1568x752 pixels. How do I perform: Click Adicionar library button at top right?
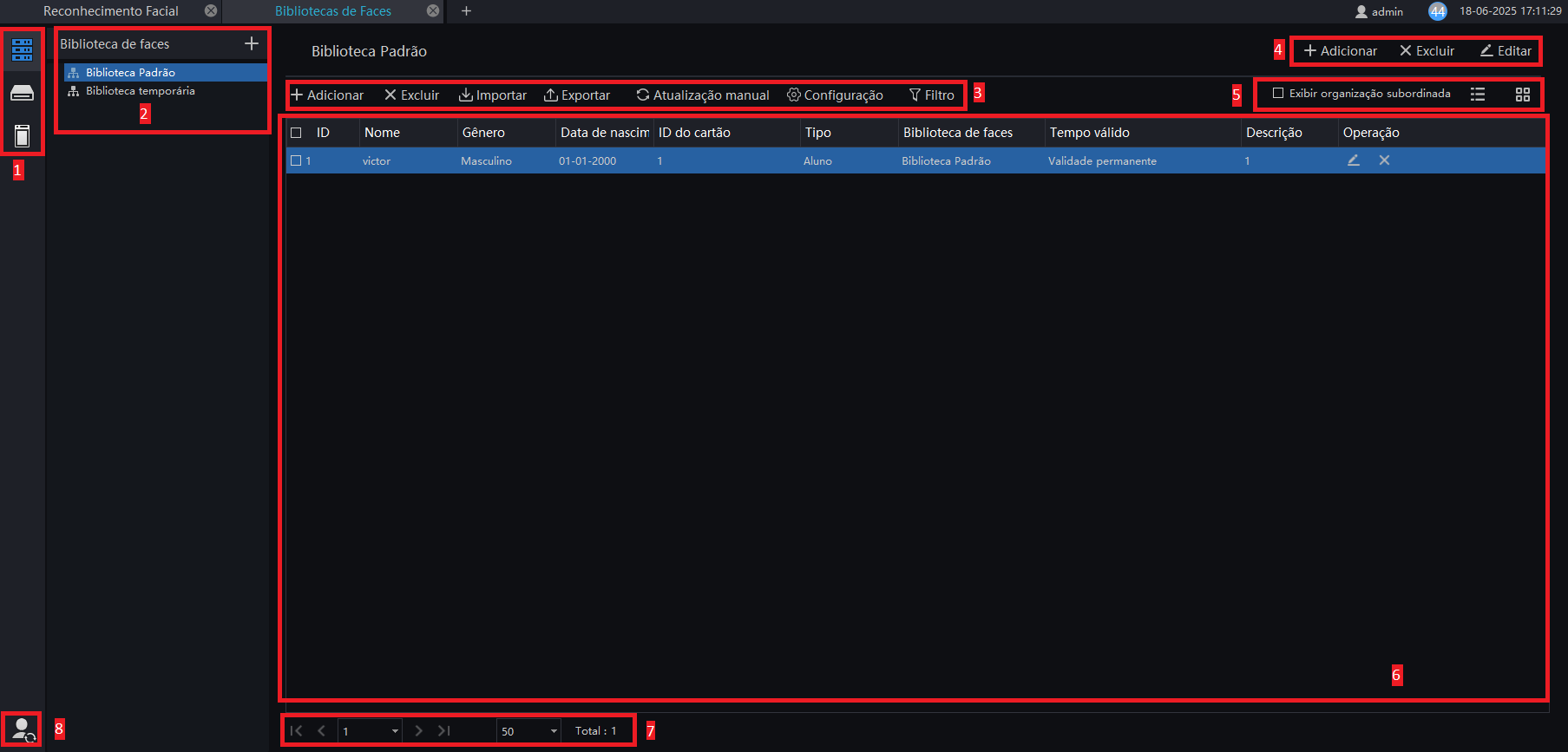click(x=1341, y=51)
